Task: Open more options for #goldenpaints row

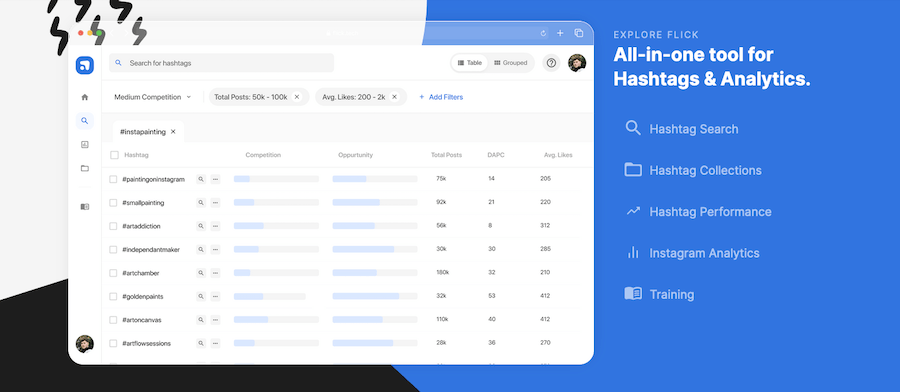Action: [215, 297]
